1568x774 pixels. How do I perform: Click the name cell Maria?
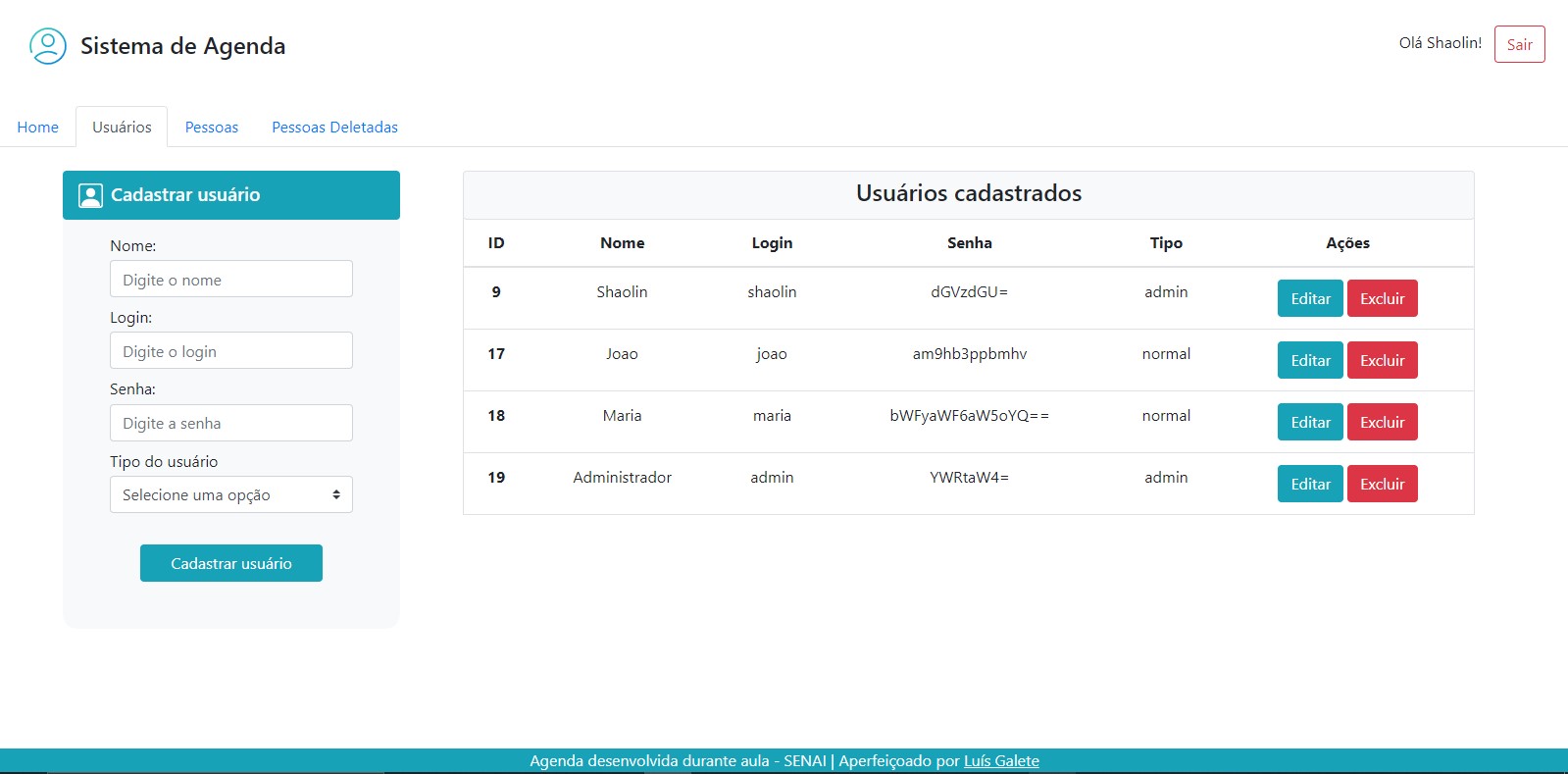[623, 416]
